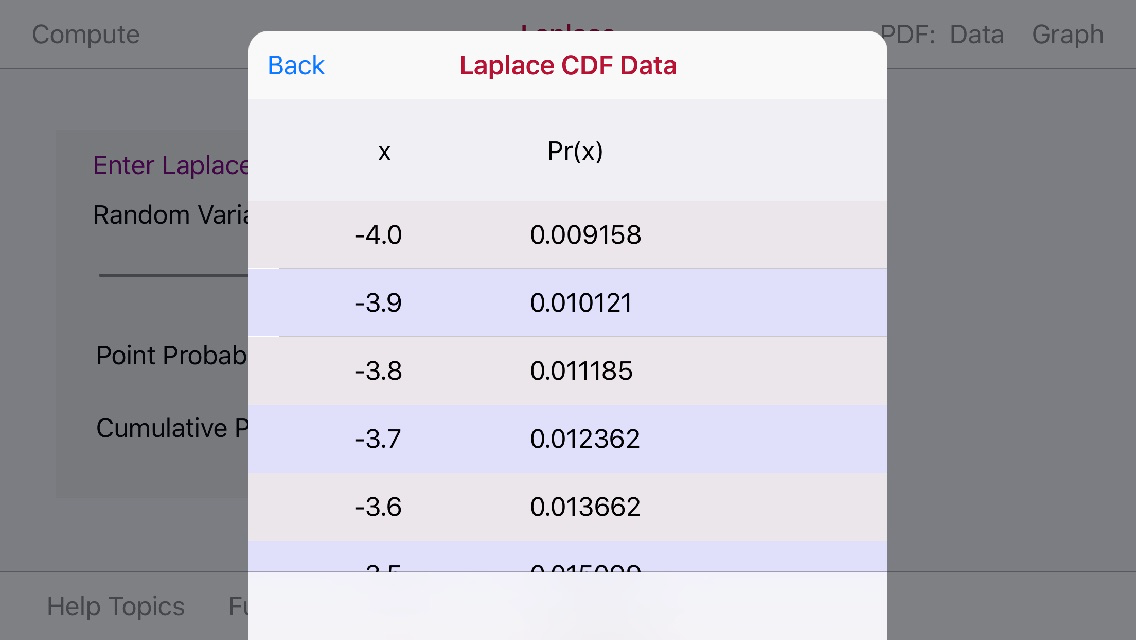Tap the Pr(x) column header
This screenshot has width=1136, height=640.
point(575,152)
